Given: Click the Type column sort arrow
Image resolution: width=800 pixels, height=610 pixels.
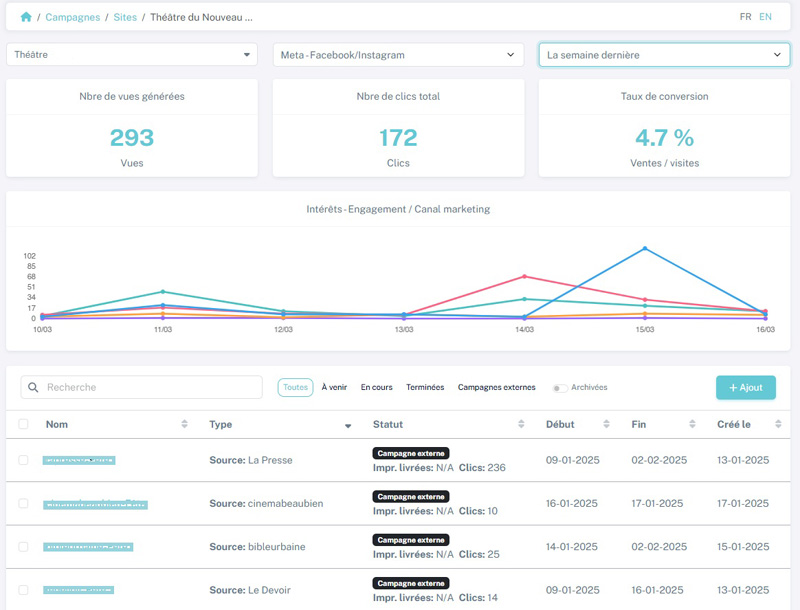Looking at the screenshot, I should [x=348, y=426].
